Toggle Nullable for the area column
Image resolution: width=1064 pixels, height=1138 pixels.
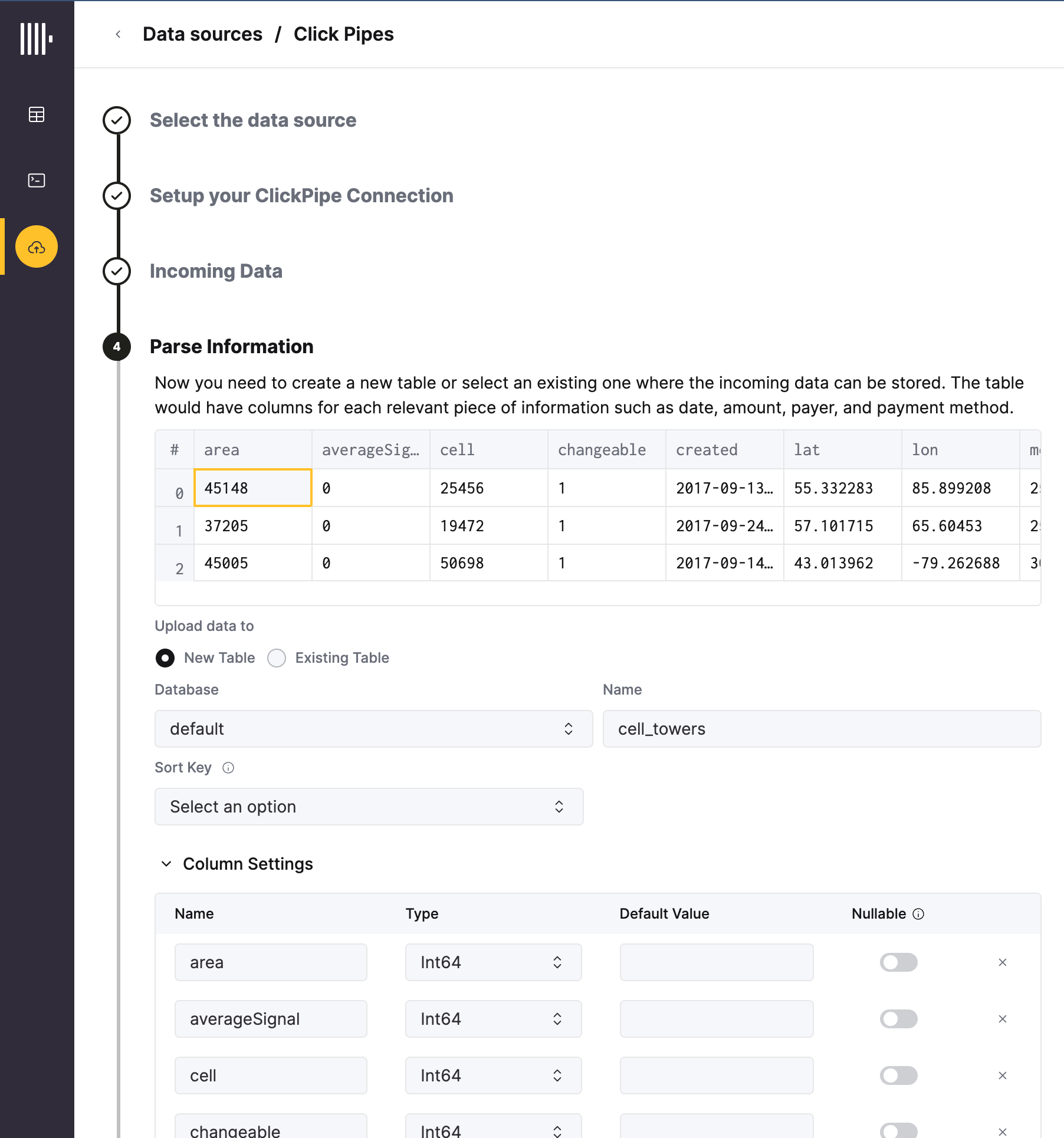(899, 962)
